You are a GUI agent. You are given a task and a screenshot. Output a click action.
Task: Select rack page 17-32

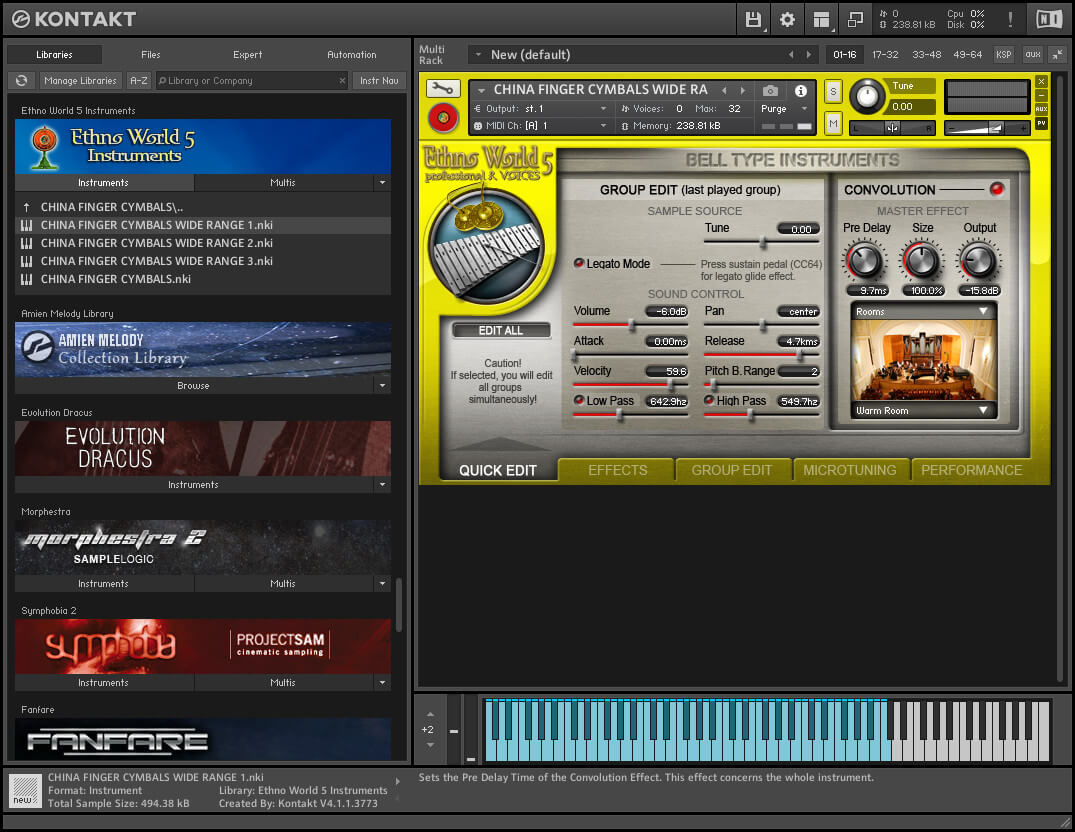(885, 54)
